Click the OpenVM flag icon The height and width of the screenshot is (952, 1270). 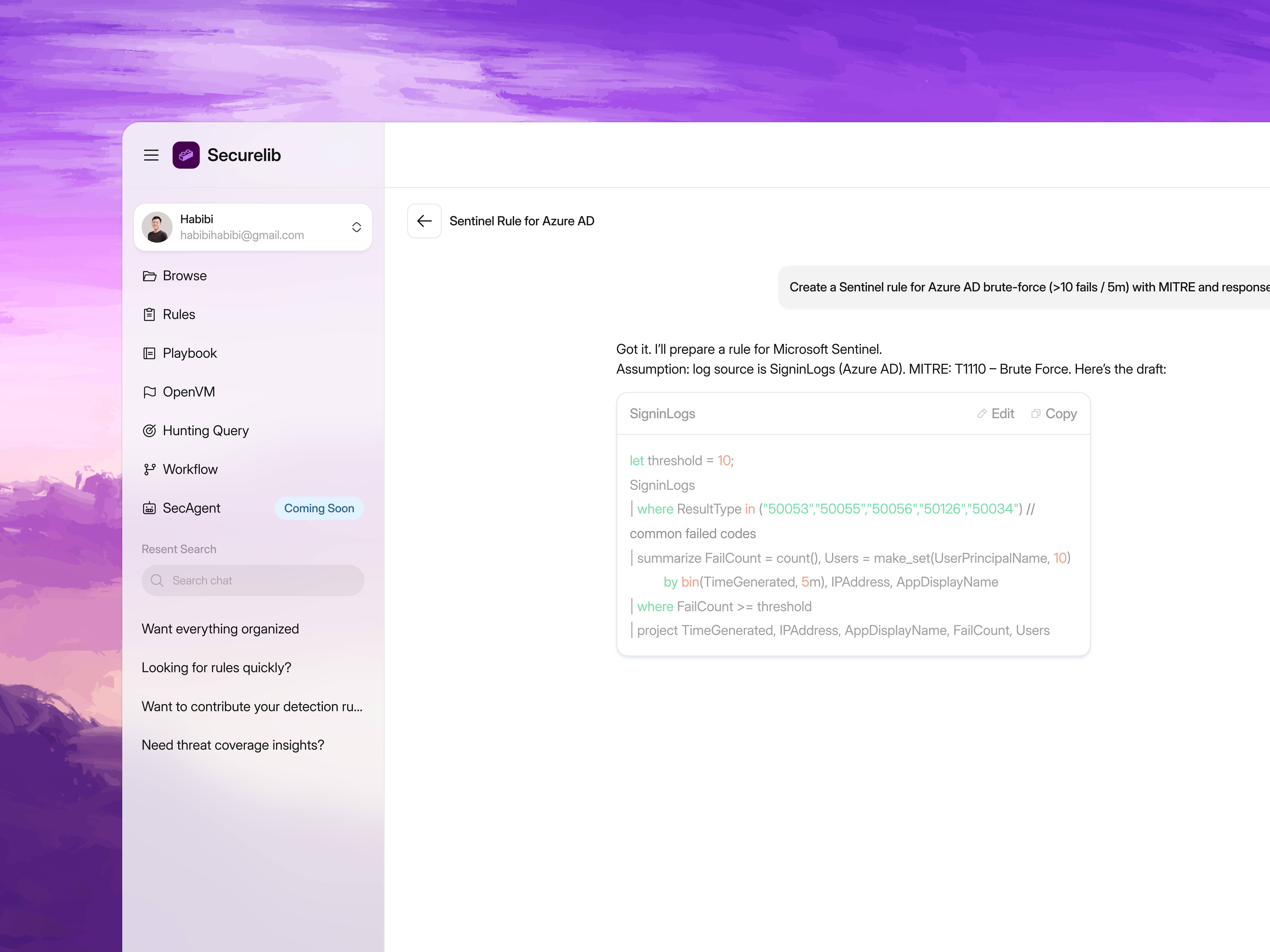coord(149,392)
